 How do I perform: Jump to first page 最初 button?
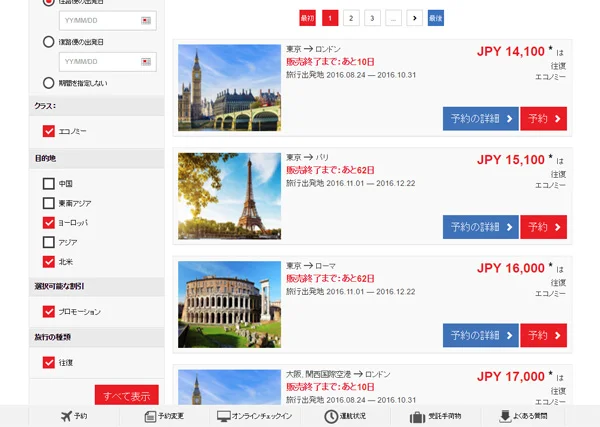pos(307,18)
